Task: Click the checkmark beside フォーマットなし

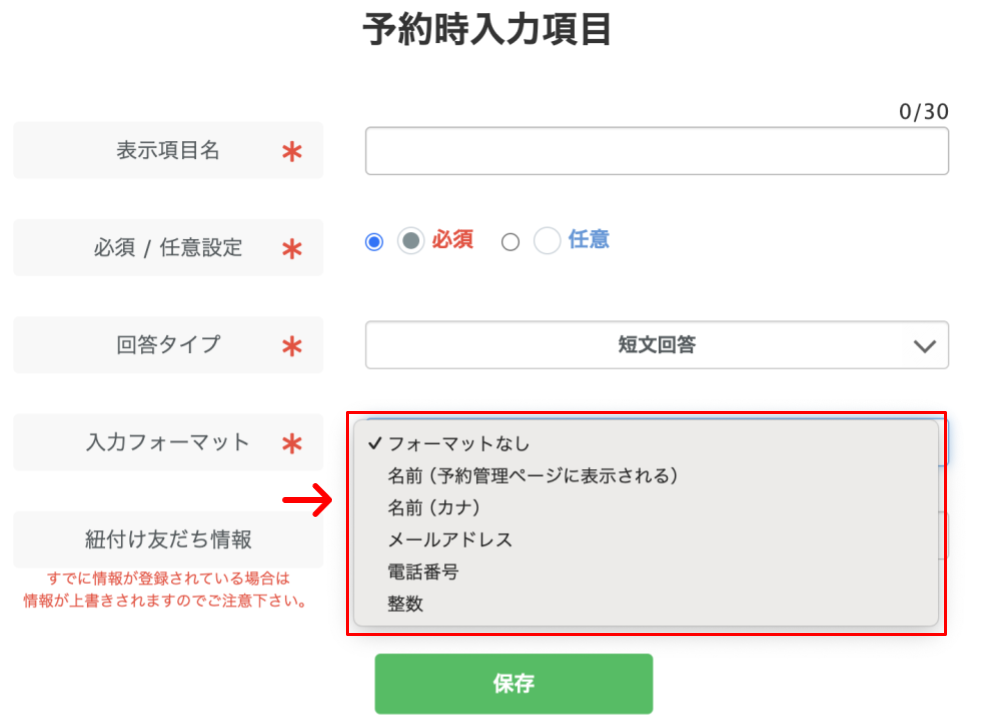Action: tap(375, 443)
